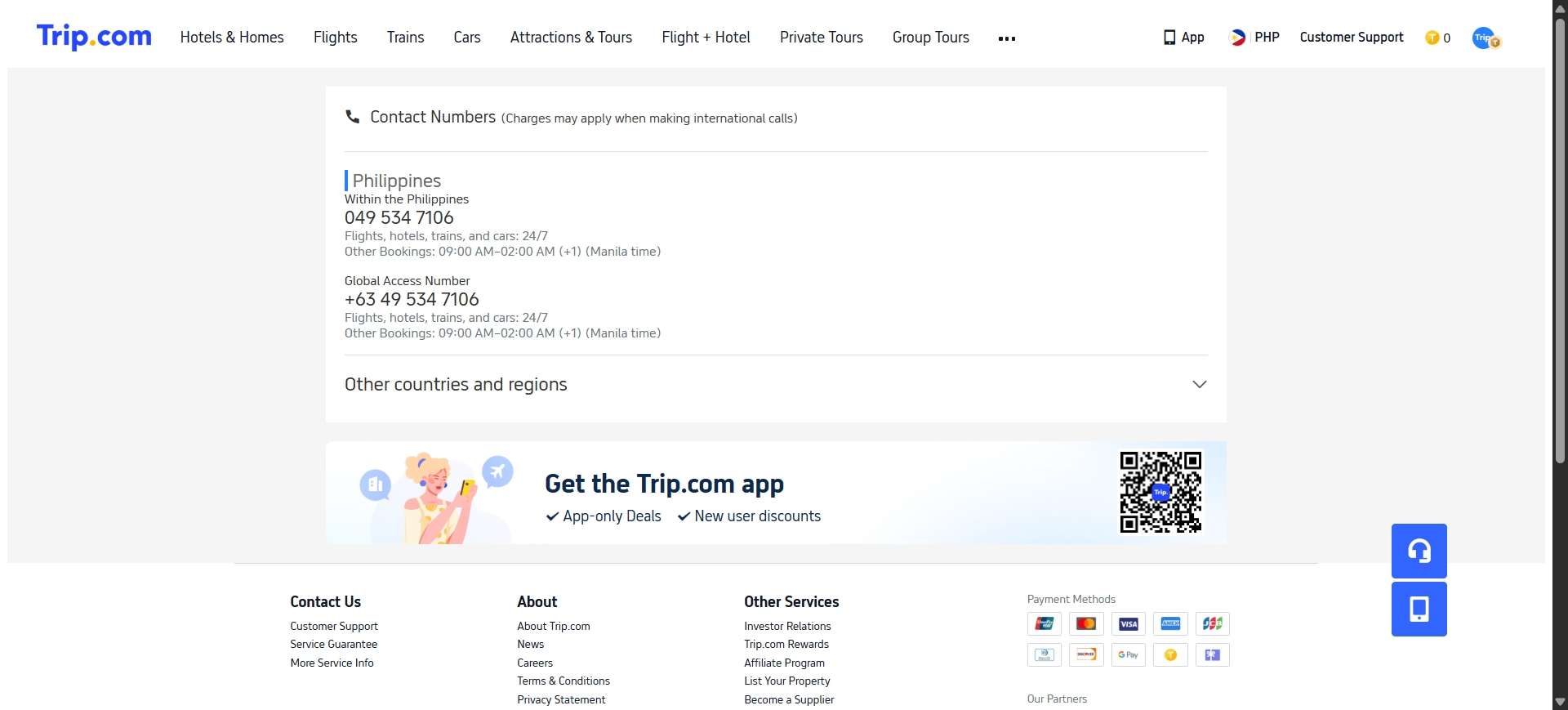Click the Visa payment icon

tap(1128, 623)
